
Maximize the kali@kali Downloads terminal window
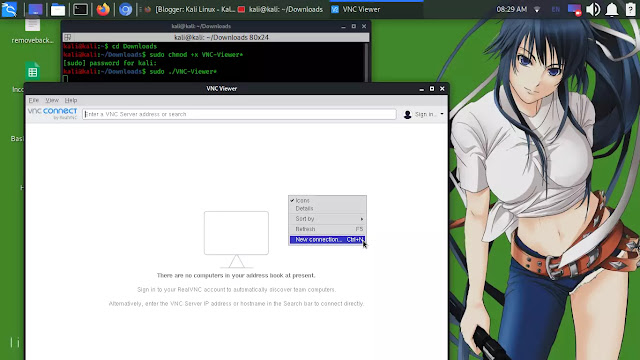pos(353,26)
